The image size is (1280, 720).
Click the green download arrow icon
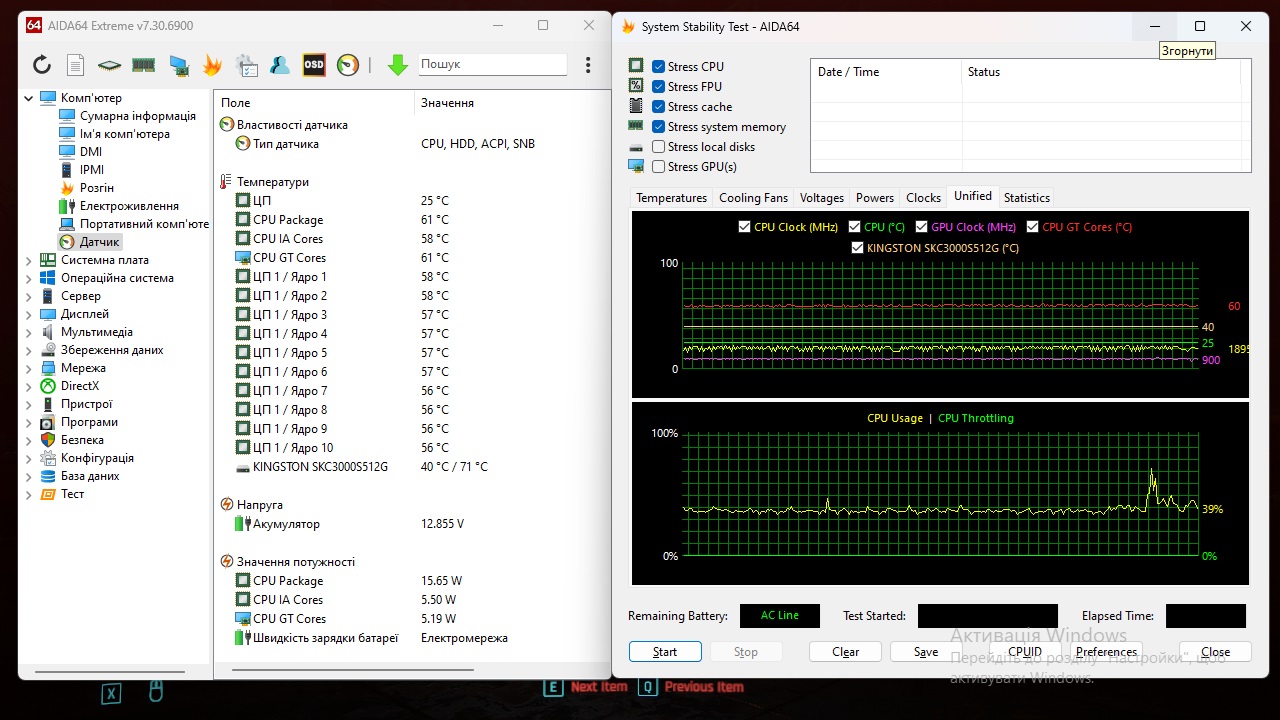tap(398, 65)
